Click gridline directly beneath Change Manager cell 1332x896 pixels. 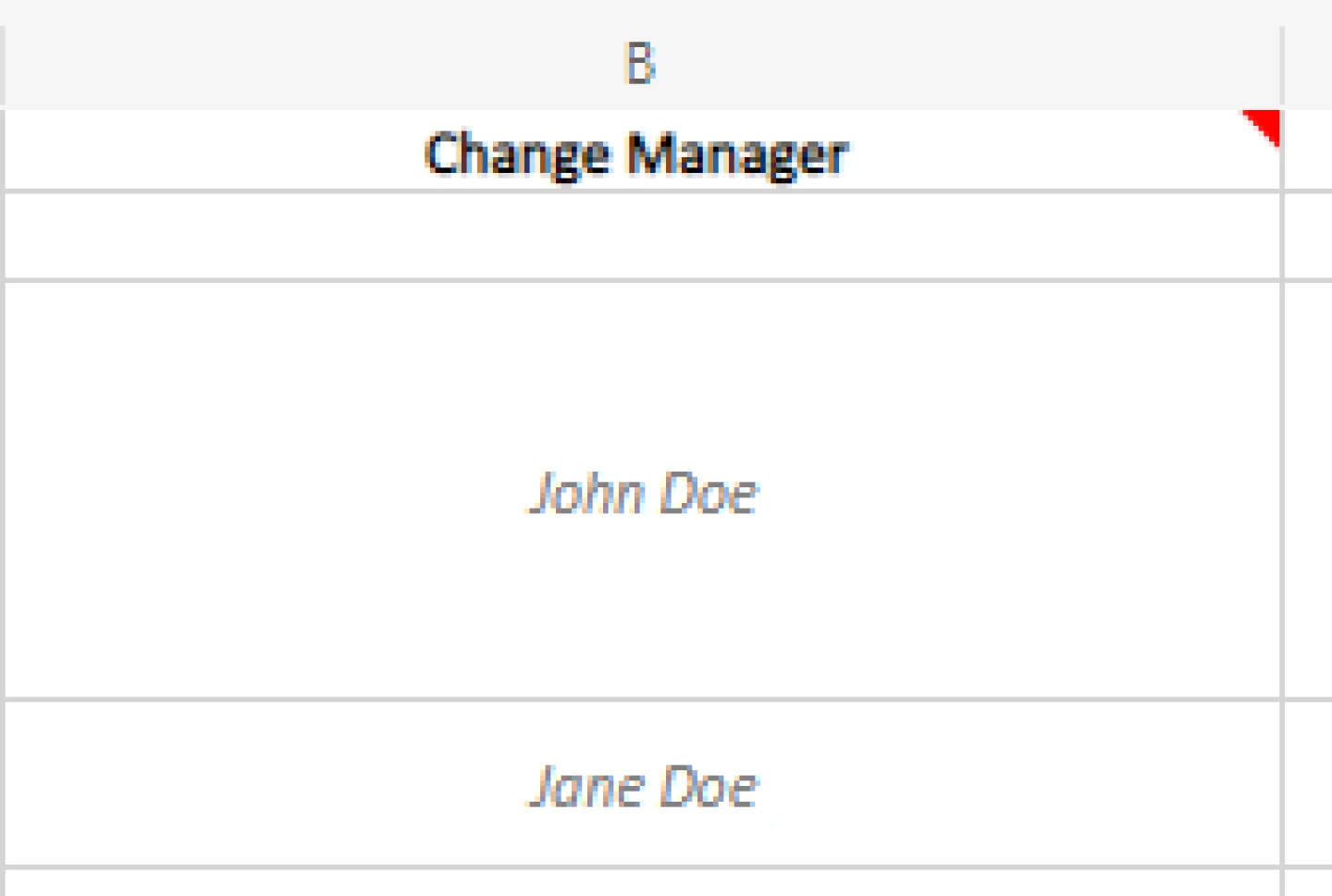click(x=642, y=191)
